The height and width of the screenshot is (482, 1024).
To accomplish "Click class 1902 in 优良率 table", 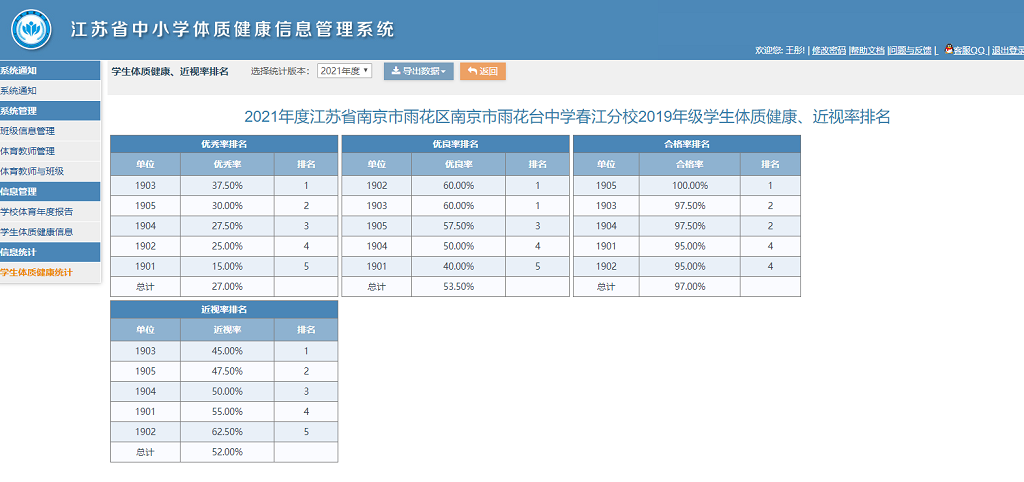I will click(377, 185).
